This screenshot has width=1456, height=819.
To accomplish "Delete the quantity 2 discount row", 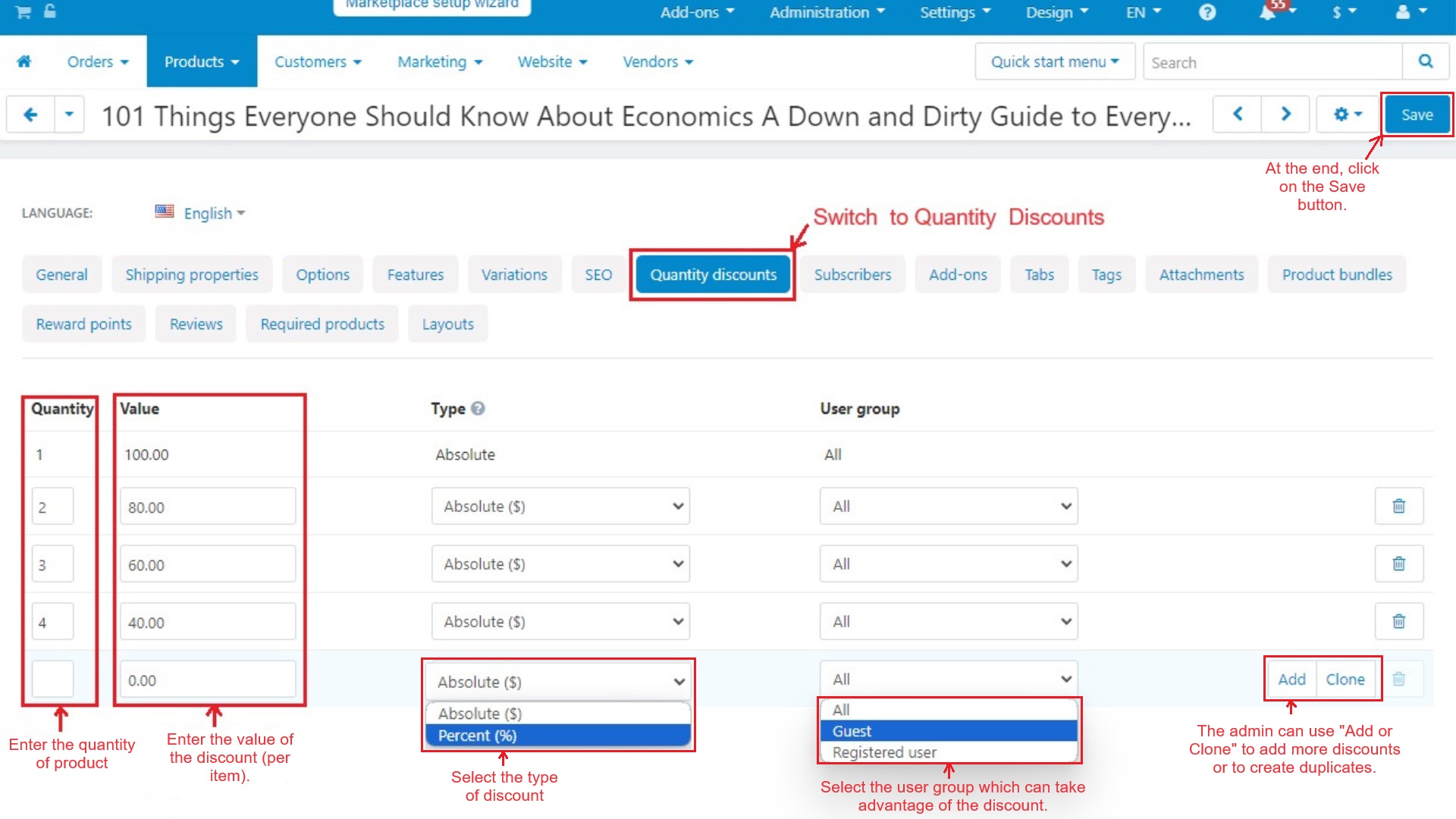I will click(x=1399, y=506).
